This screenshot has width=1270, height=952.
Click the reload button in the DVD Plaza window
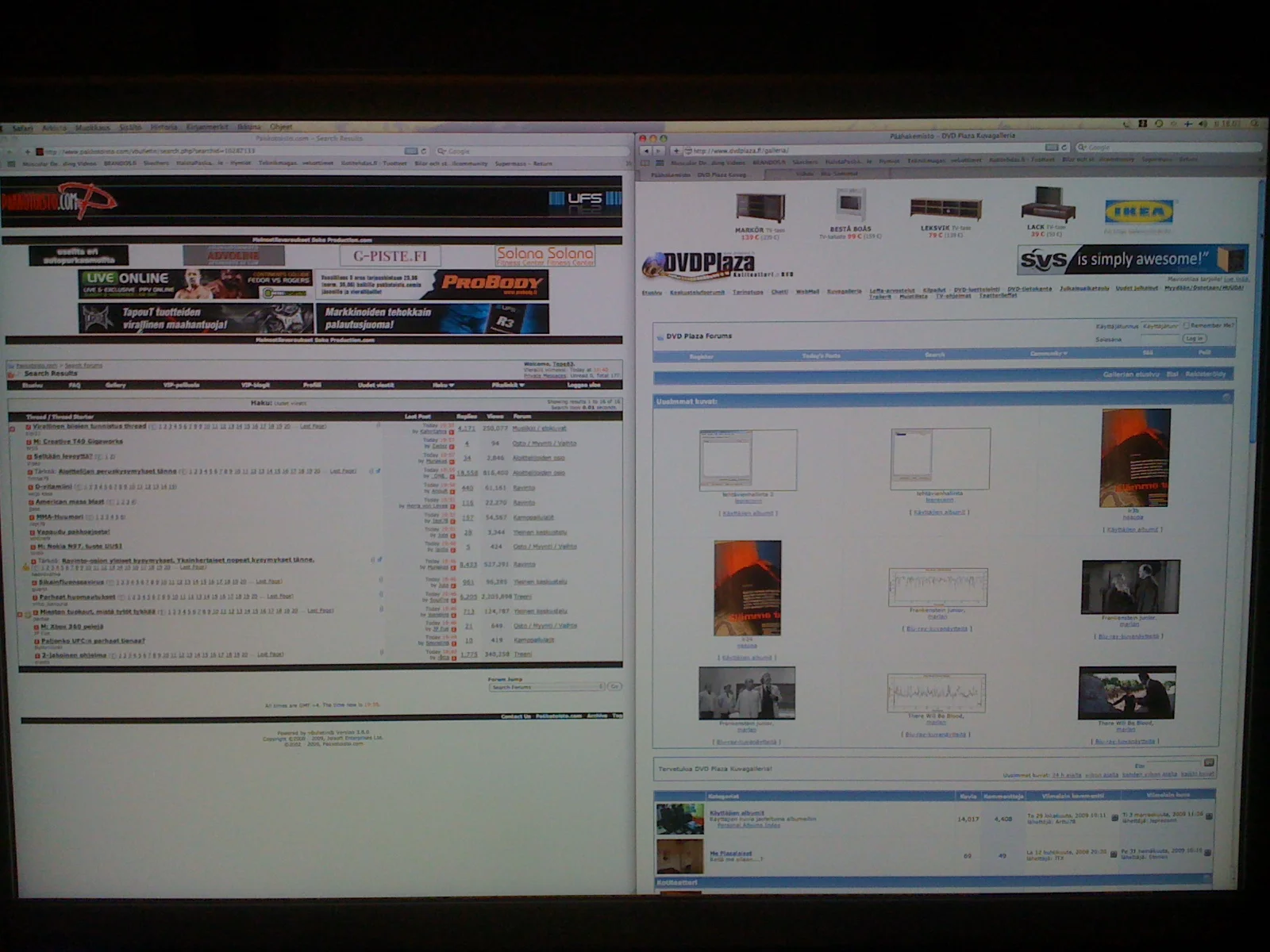1064,148
